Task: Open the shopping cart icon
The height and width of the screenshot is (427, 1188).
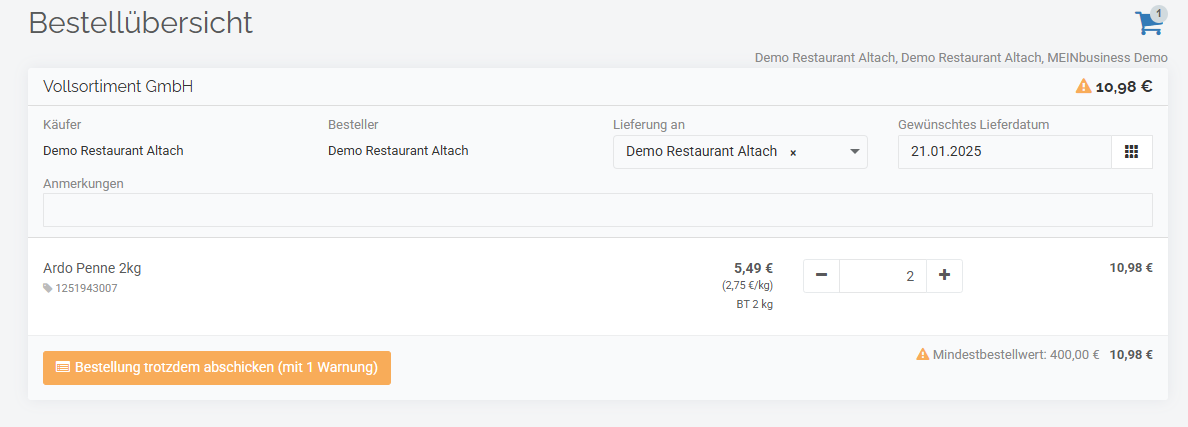Action: [x=1148, y=23]
